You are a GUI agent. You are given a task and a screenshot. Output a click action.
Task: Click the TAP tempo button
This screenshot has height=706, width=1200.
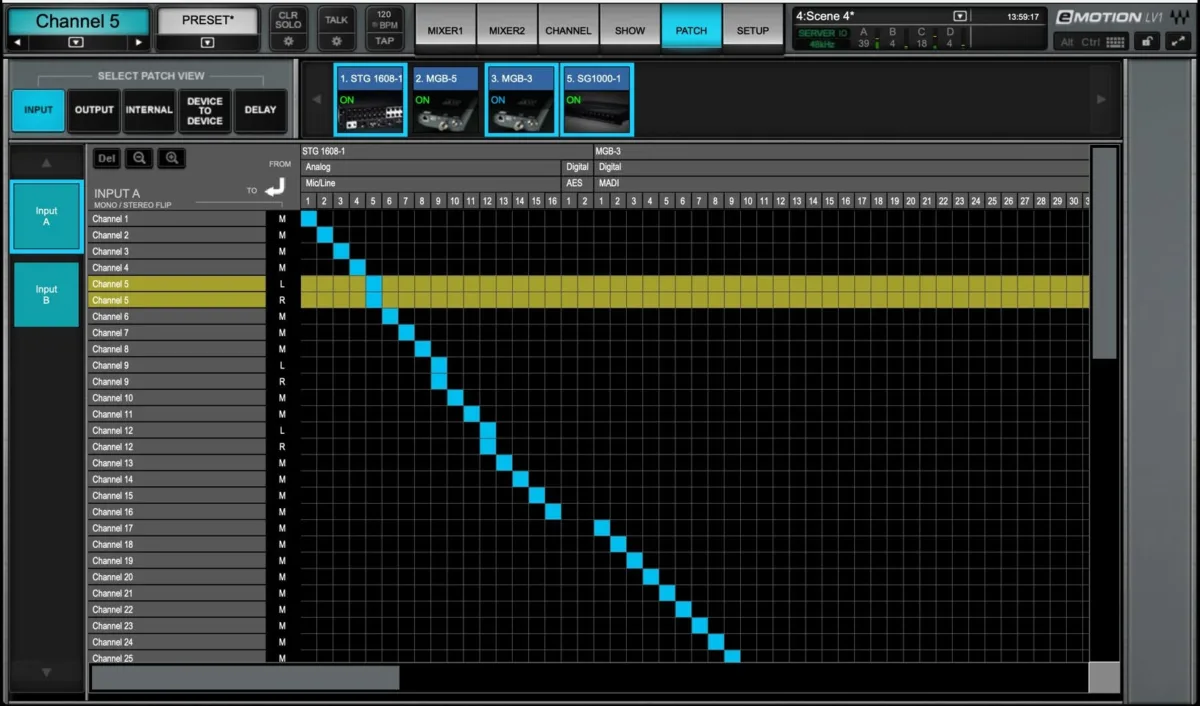[384, 42]
